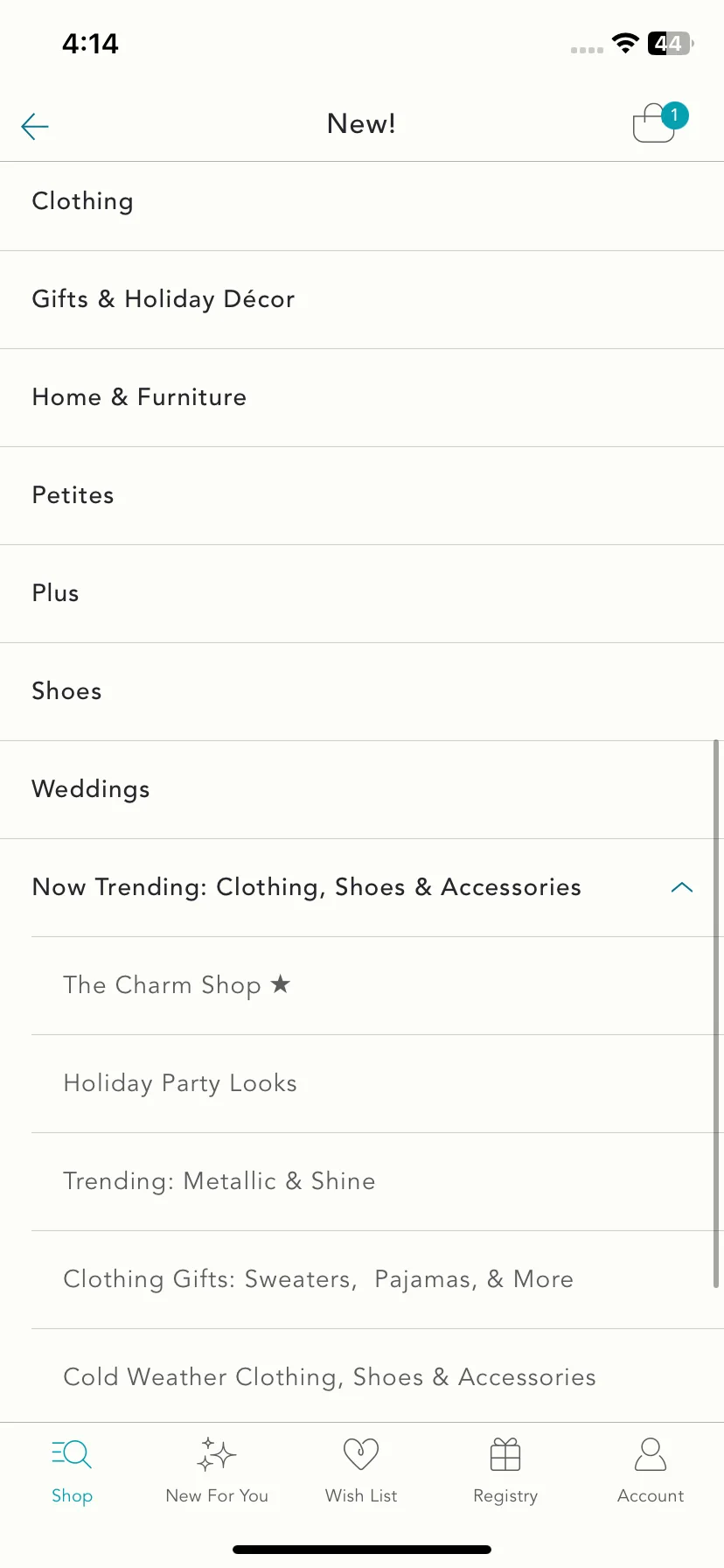Select the Plus category

click(362, 594)
